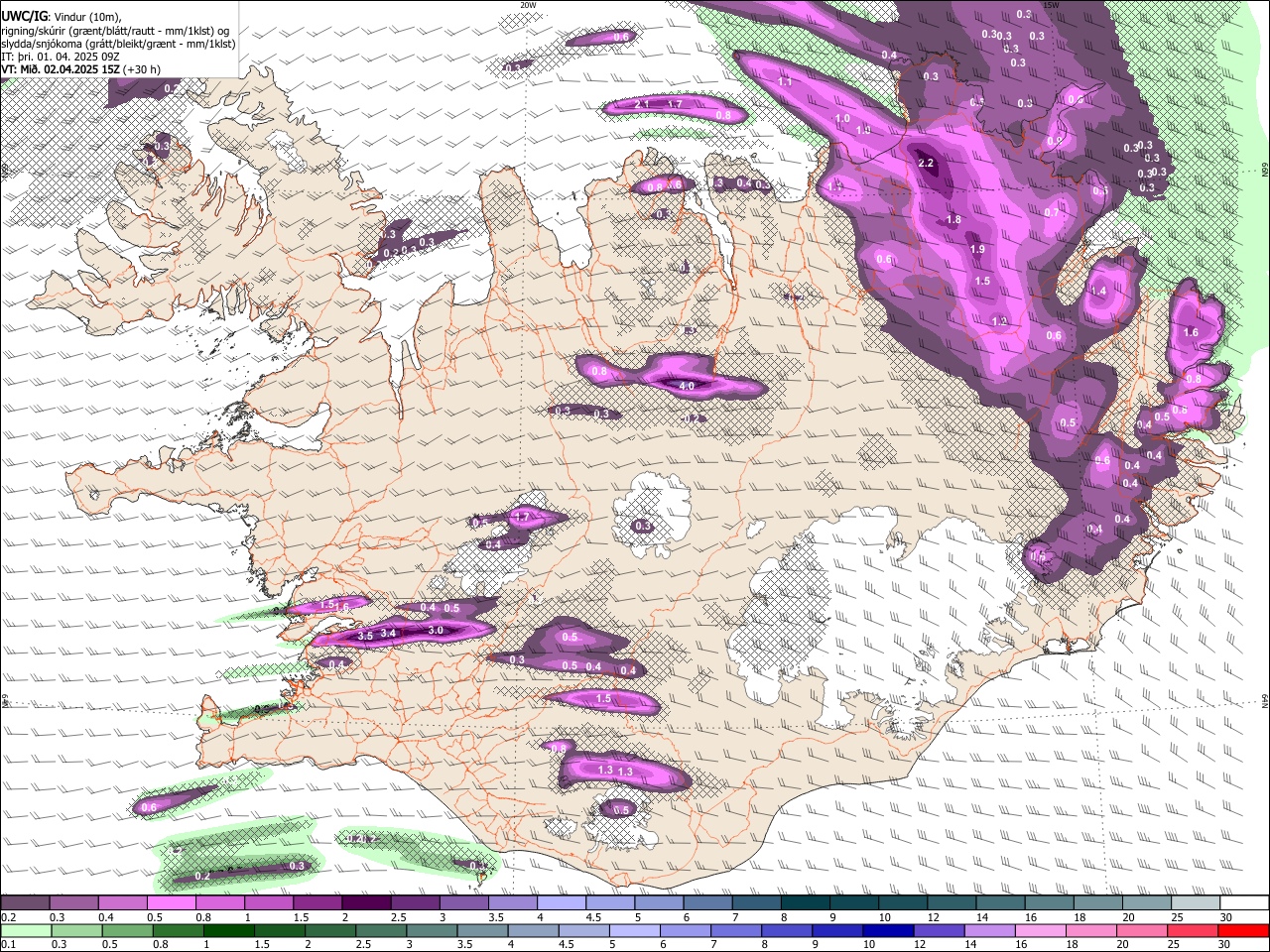Click the 1.4 snowfall value on map
1270x952 pixels.
[x=1097, y=292]
